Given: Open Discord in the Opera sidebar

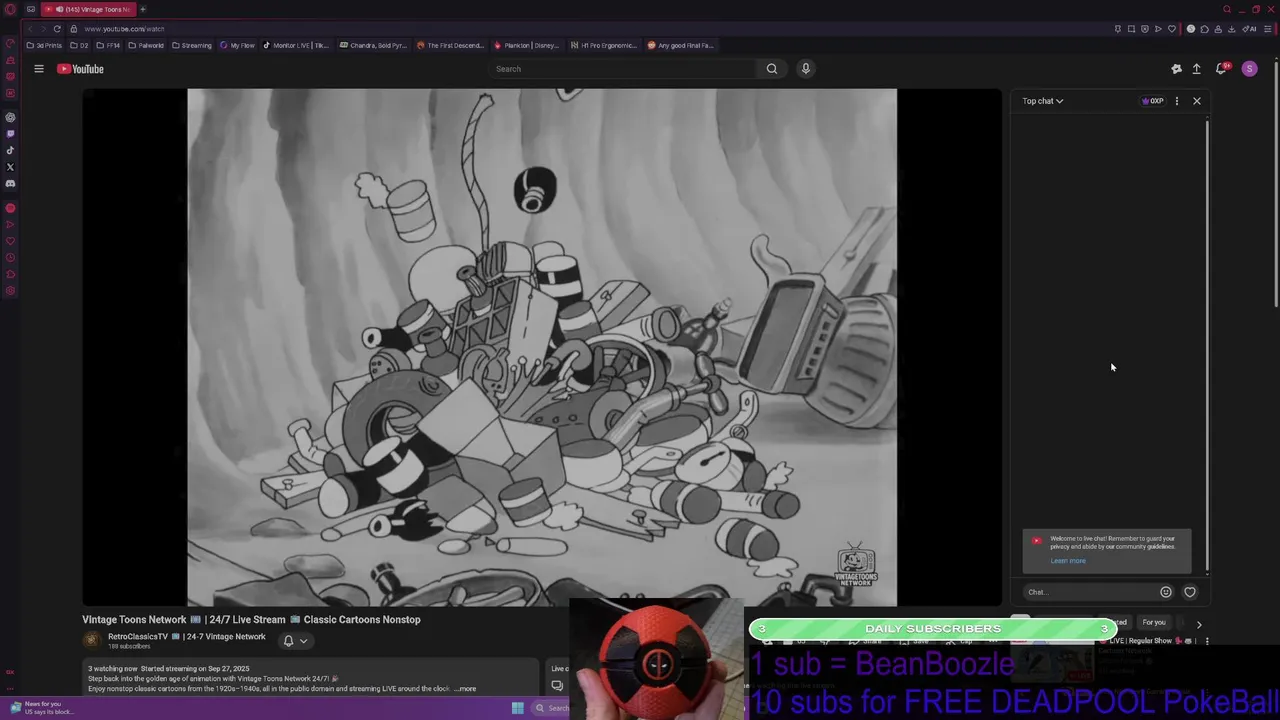Looking at the screenshot, I should click(x=10, y=184).
